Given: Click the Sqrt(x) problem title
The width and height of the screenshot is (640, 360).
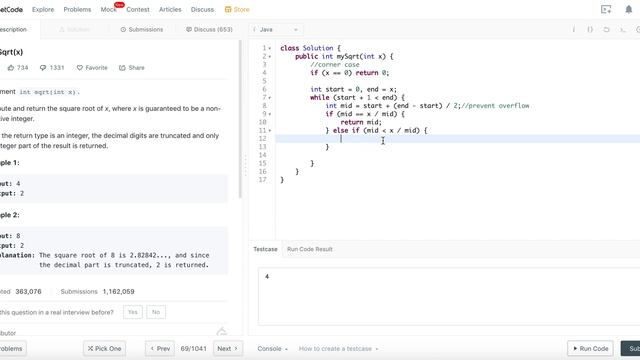Looking at the screenshot, I should point(11,52).
